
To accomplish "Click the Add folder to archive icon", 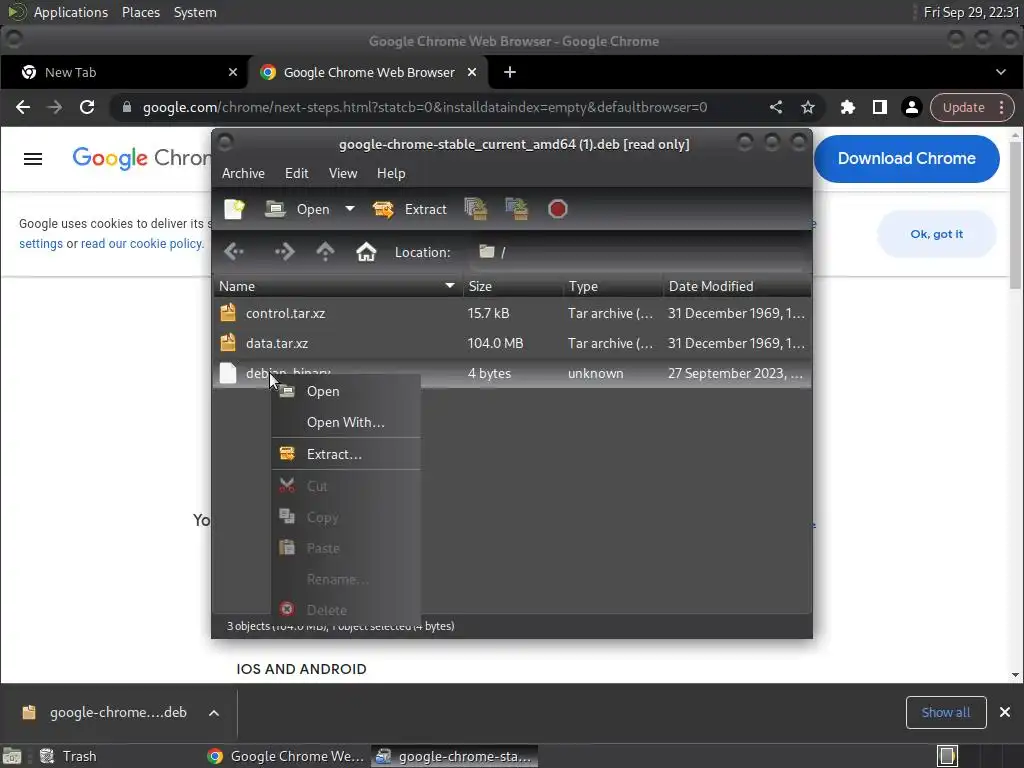I will point(517,209).
